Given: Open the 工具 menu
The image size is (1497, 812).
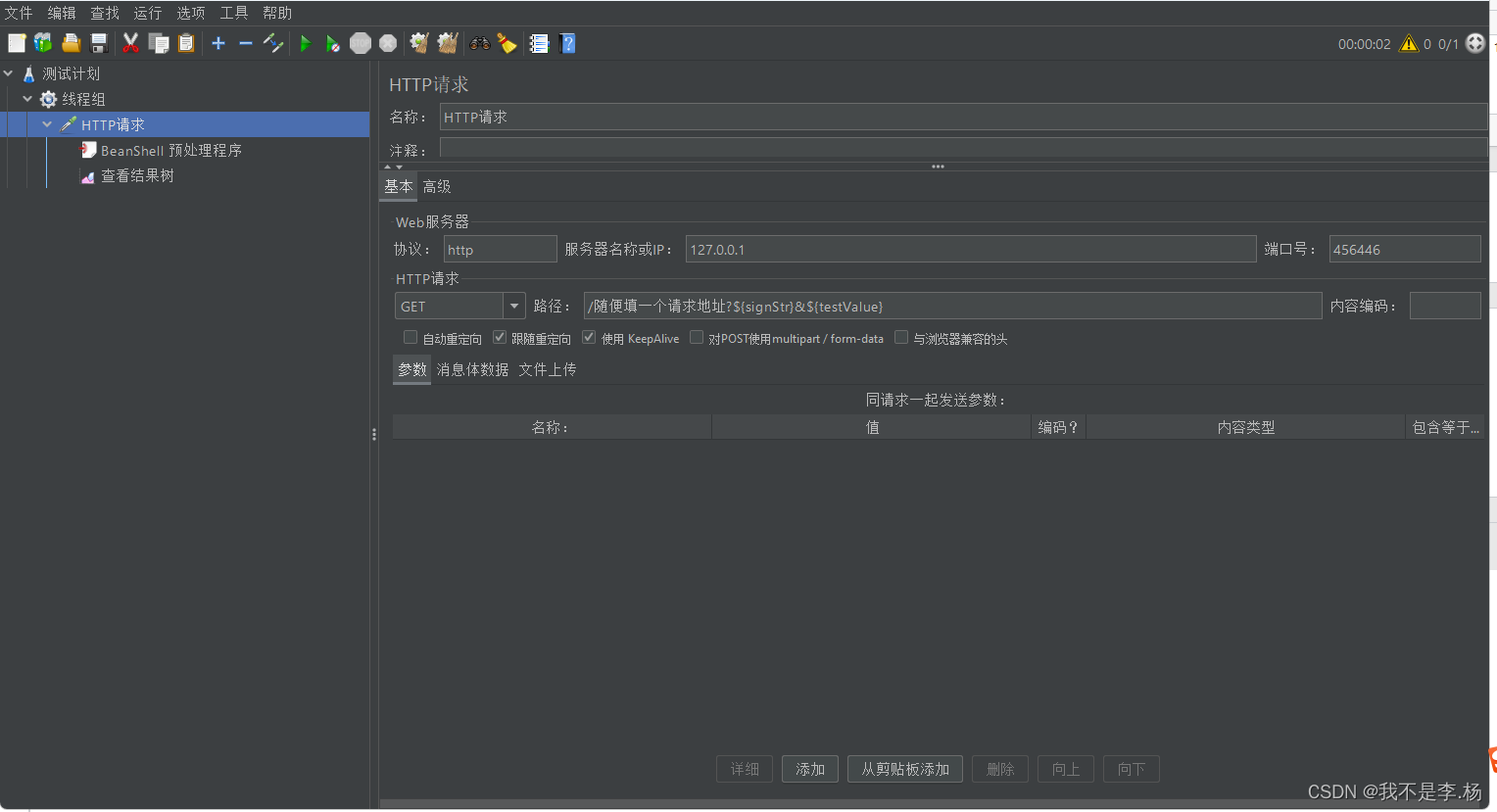Looking at the screenshot, I should (234, 13).
